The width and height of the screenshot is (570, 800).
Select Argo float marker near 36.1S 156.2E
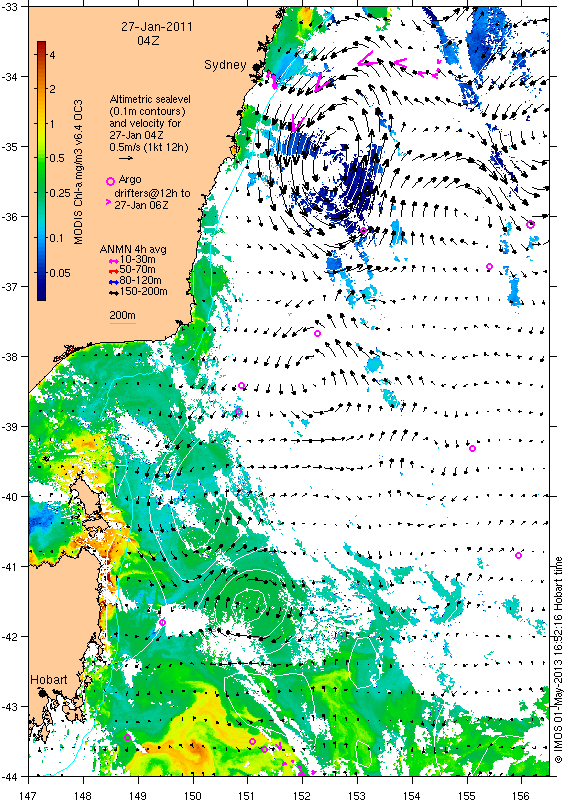click(x=531, y=224)
